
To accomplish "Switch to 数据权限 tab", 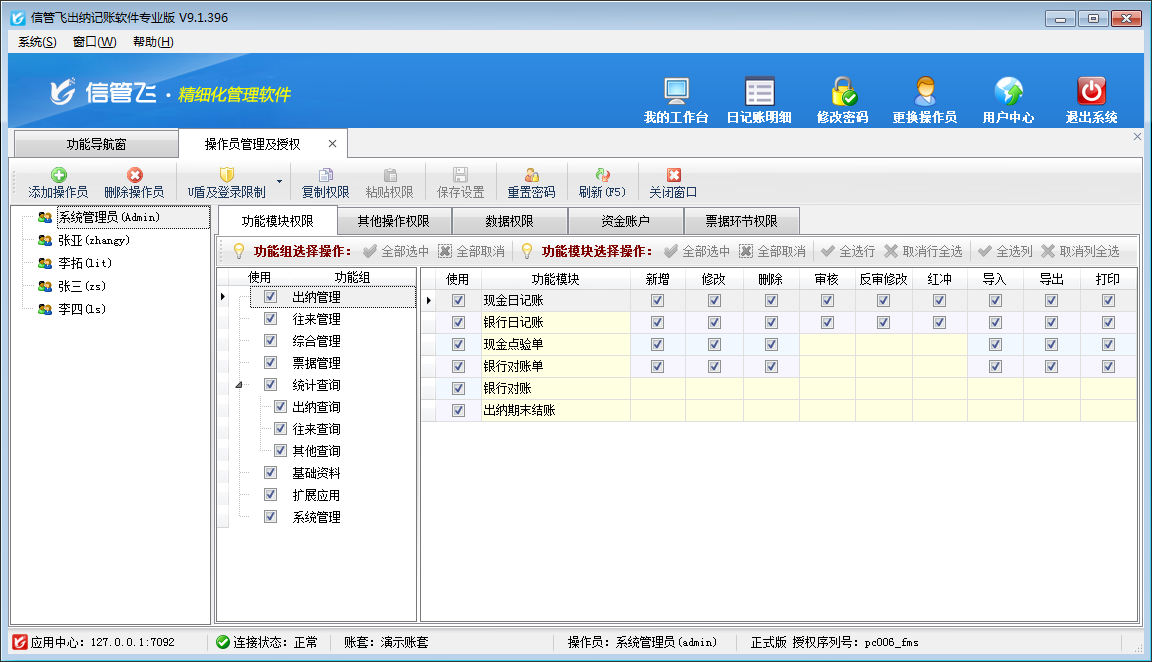I will (509, 221).
